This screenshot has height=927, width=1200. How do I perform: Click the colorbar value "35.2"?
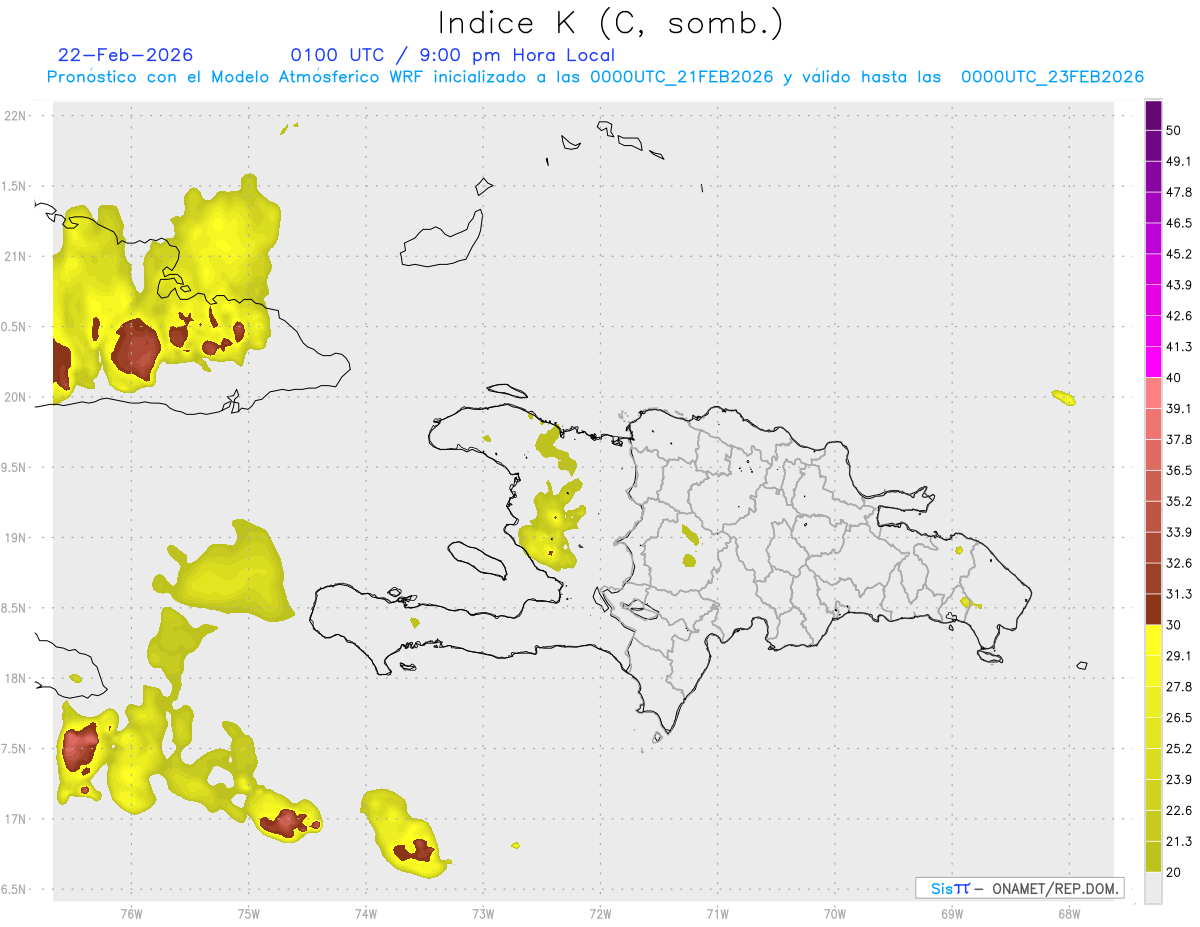point(1179,502)
